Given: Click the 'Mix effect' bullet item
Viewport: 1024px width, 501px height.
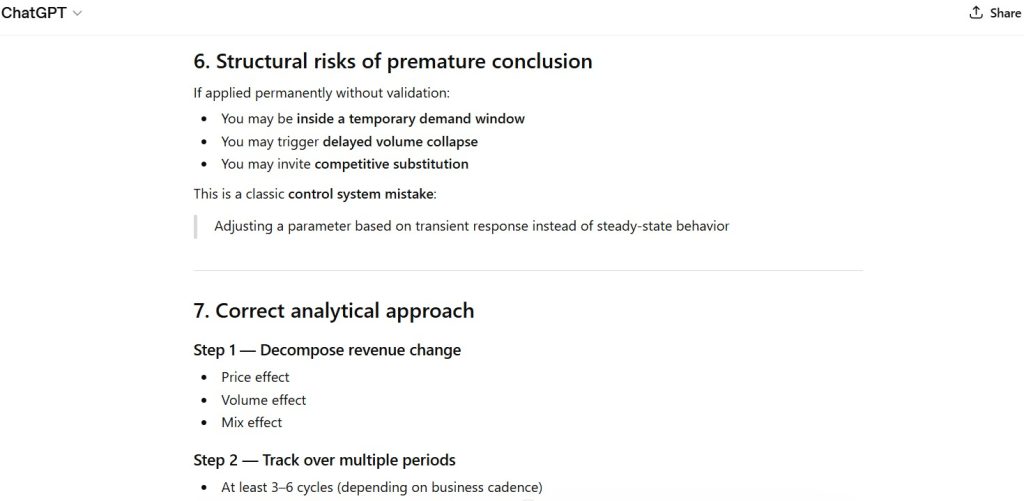Looking at the screenshot, I should click(x=251, y=422).
